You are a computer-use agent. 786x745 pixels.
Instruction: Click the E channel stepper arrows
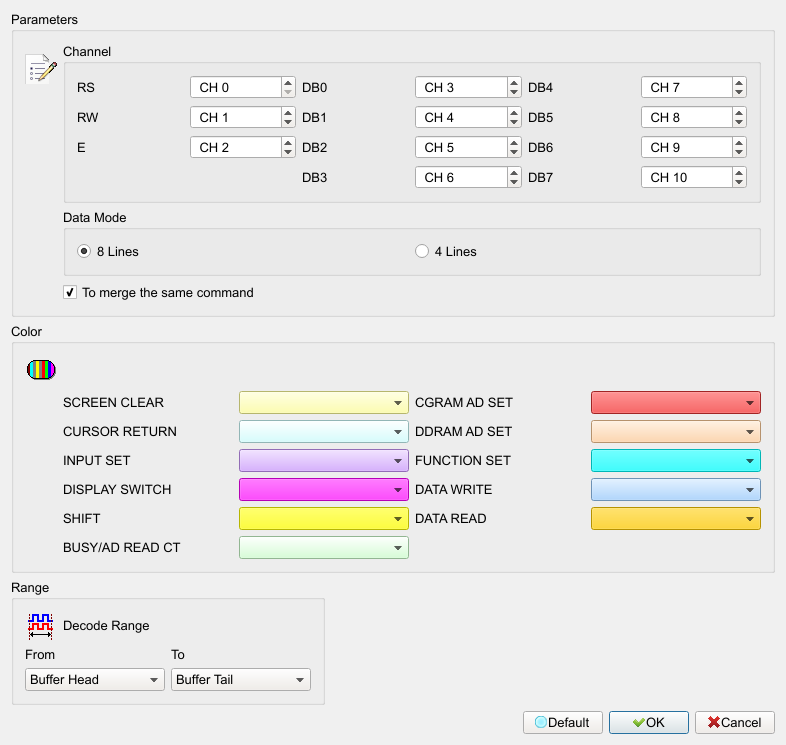[288, 147]
